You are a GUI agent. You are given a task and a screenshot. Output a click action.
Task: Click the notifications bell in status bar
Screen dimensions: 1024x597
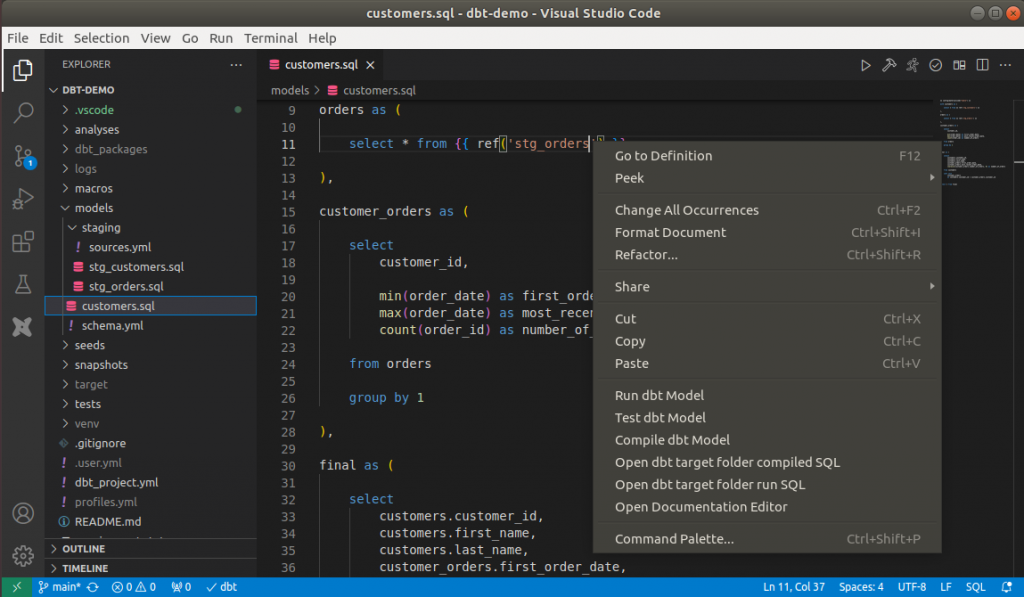(x=1007, y=587)
